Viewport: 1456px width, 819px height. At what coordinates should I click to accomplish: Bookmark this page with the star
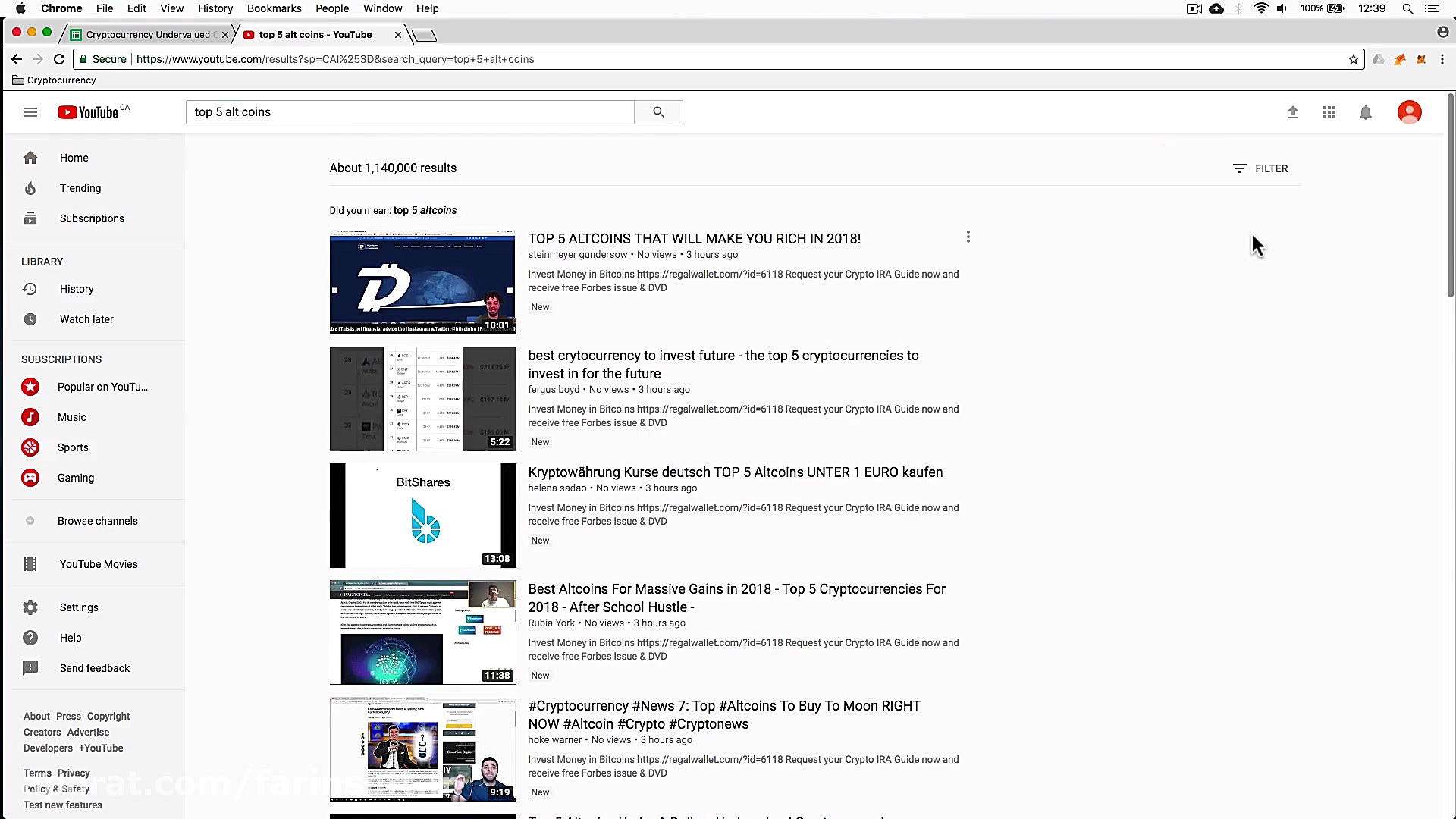pos(1354,59)
